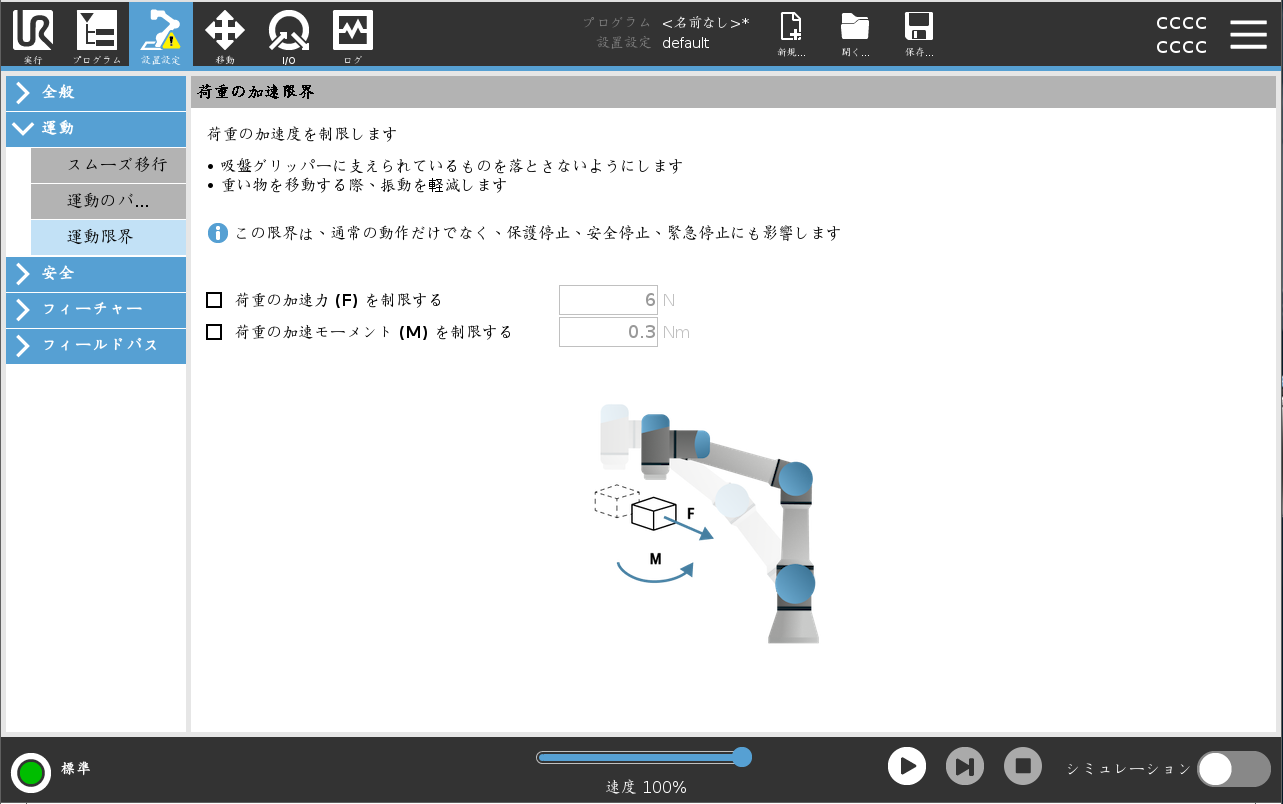1283x804 pixels.
Task: Open the ログ (Log) view
Action: (x=351, y=34)
